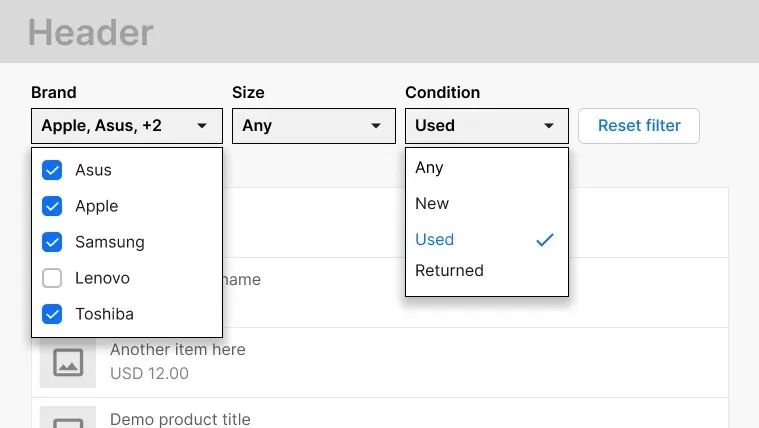759x428 pixels.
Task: Click the Condition filter label
Action: [442, 92]
